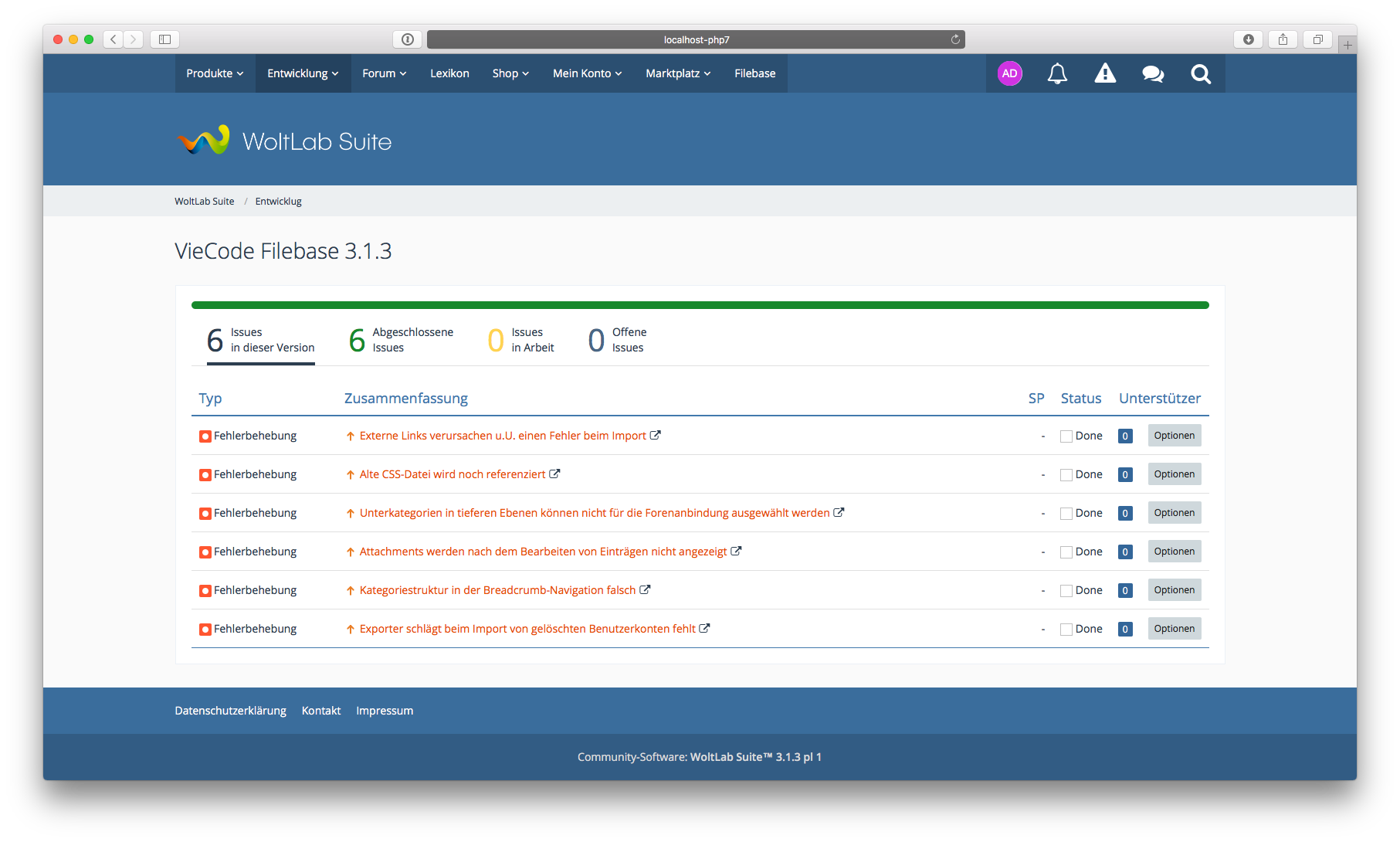Open the Datenschutzerklärung footer link
Image resolution: width=1400 pixels, height=842 pixels.
tap(230, 711)
